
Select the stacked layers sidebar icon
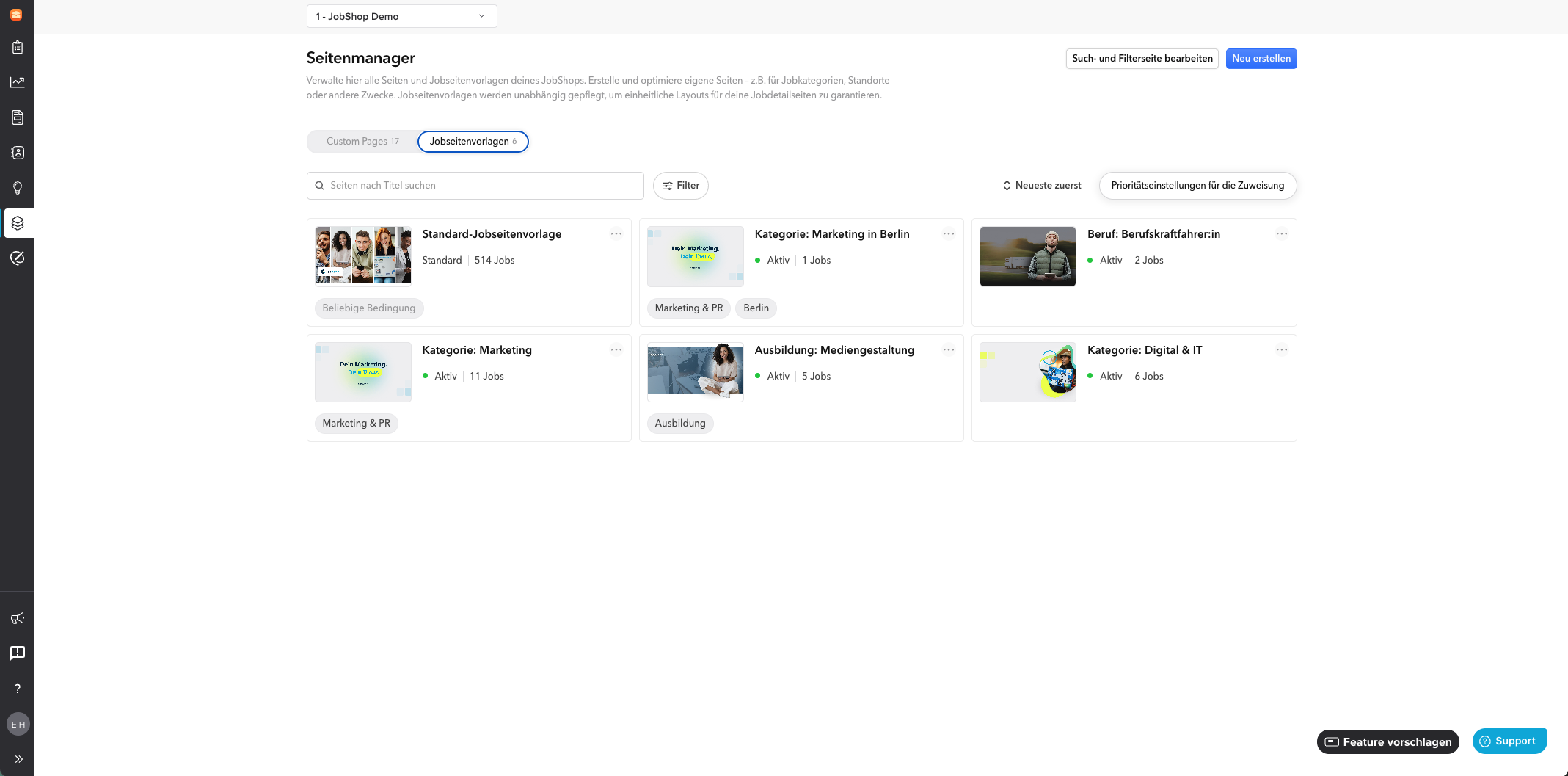pyautogui.click(x=18, y=223)
